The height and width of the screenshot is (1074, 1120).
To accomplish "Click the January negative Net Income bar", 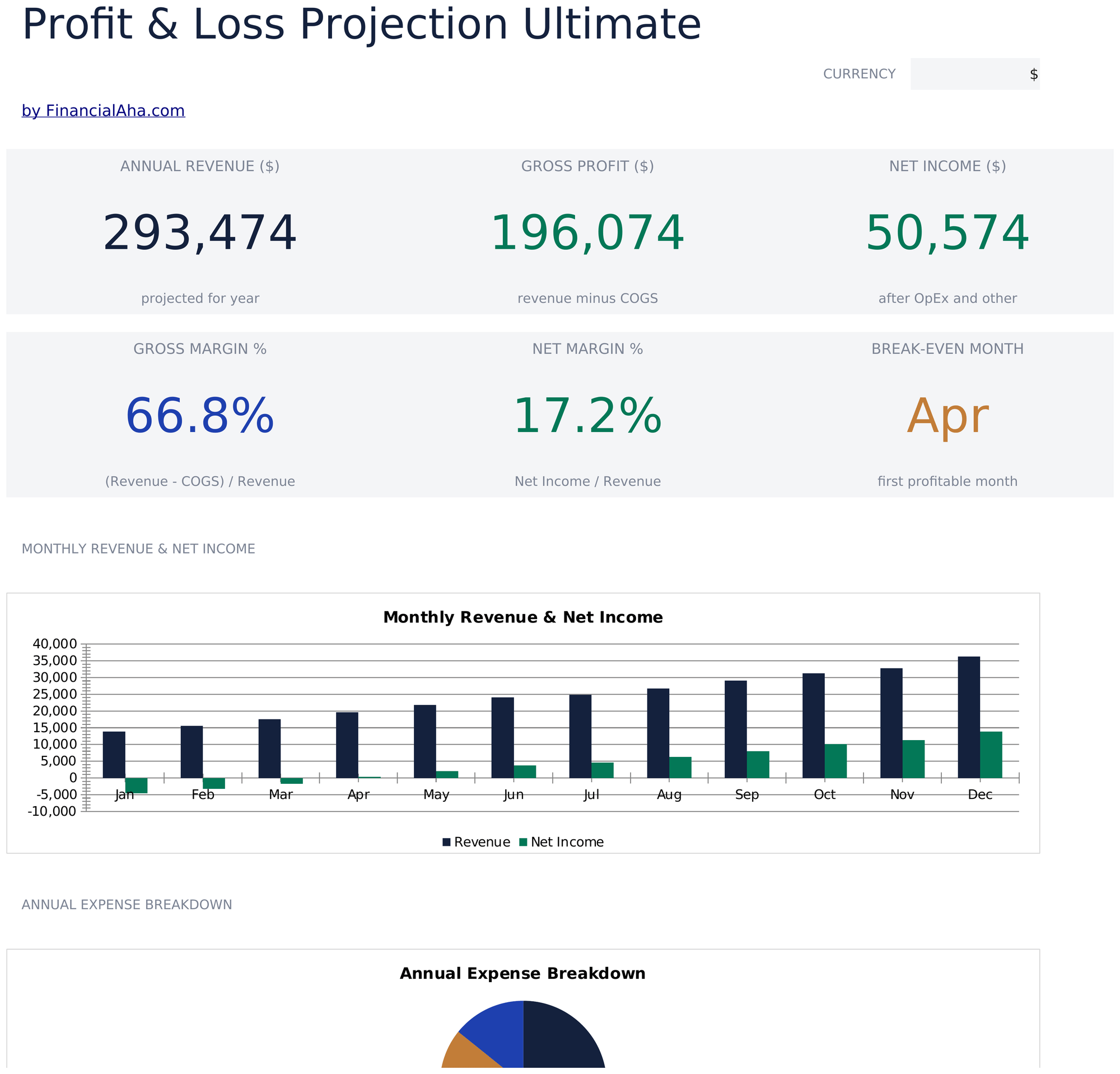I will coord(136,786).
